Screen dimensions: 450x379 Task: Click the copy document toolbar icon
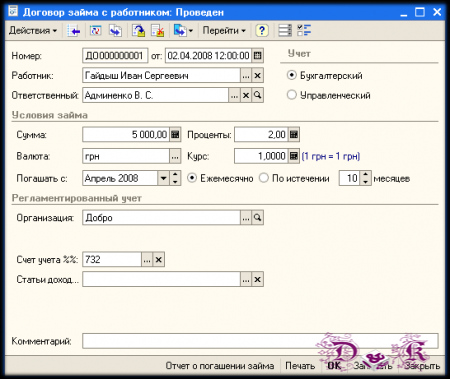[115, 31]
